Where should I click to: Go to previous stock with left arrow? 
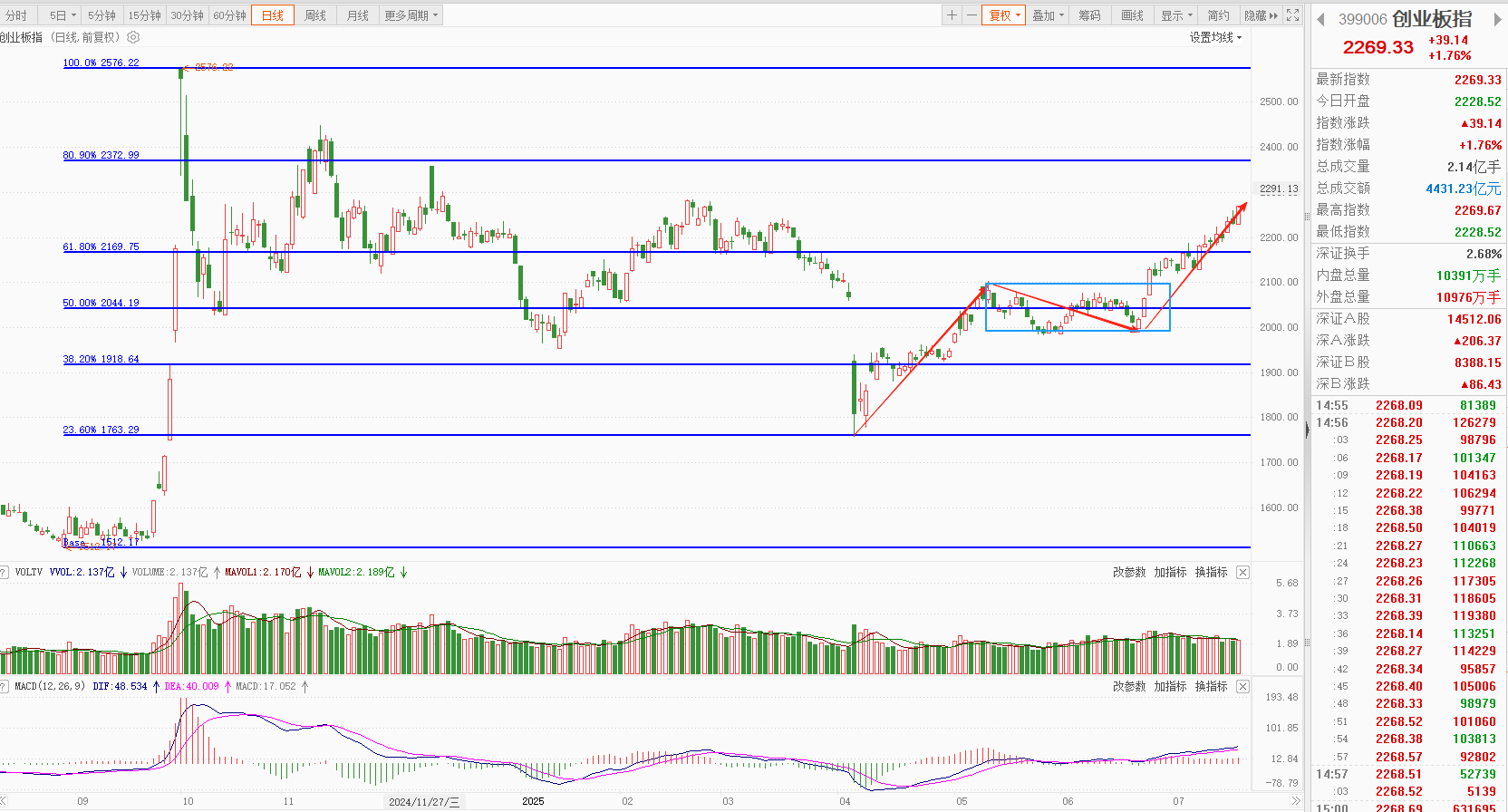pyautogui.click(x=1321, y=19)
